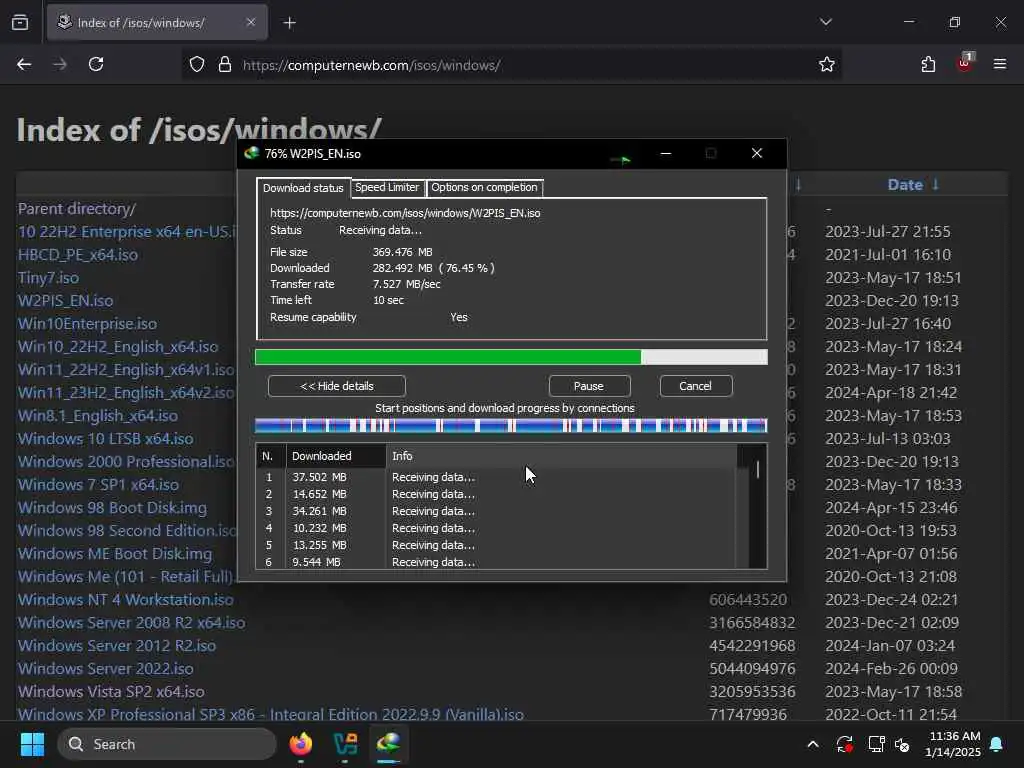The width and height of the screenshot is (1024, 768).
Task: Expand the hidden system tray icons
Action: pos(812,744)
